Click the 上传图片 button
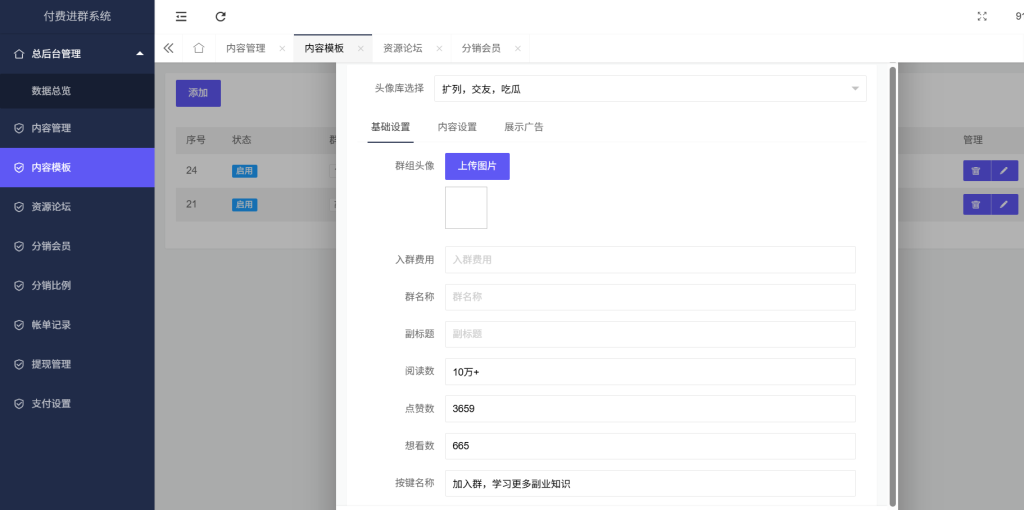The image size is (1024, 510). click(477, 167)
